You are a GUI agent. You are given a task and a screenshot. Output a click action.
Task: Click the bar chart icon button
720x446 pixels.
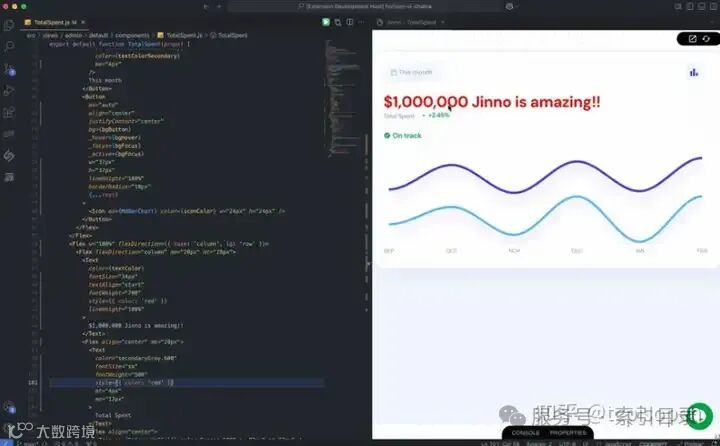point(694,72)
